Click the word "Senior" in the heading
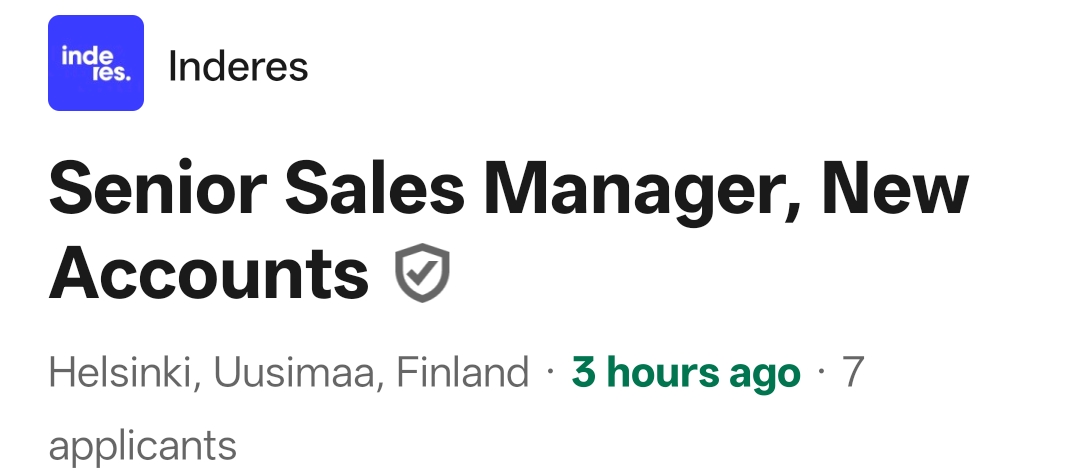1079x475 pixels. coord(156,190)
